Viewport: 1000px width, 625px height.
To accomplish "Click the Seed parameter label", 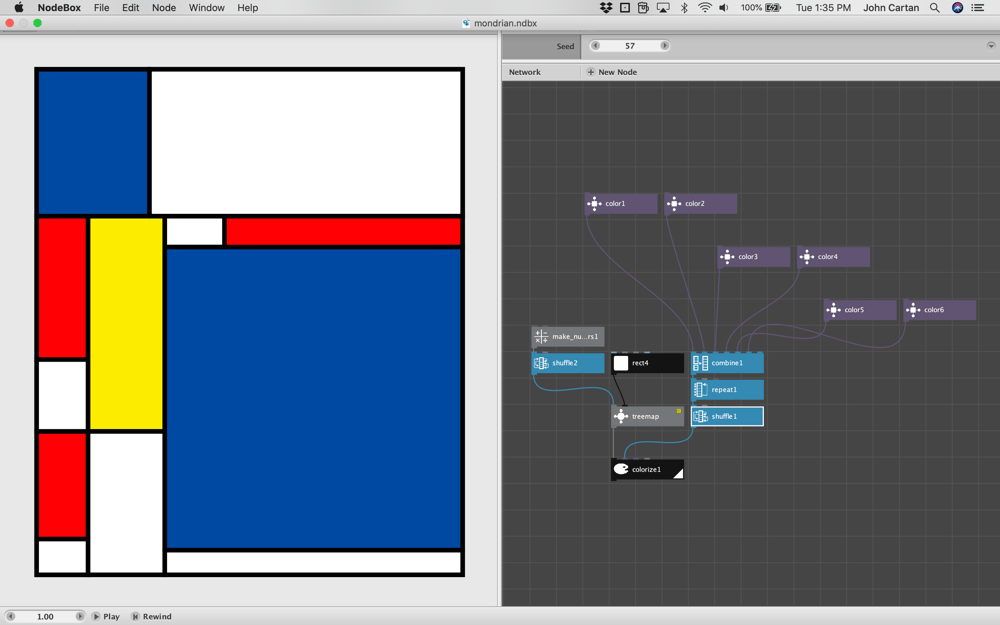I will (565, 46).
